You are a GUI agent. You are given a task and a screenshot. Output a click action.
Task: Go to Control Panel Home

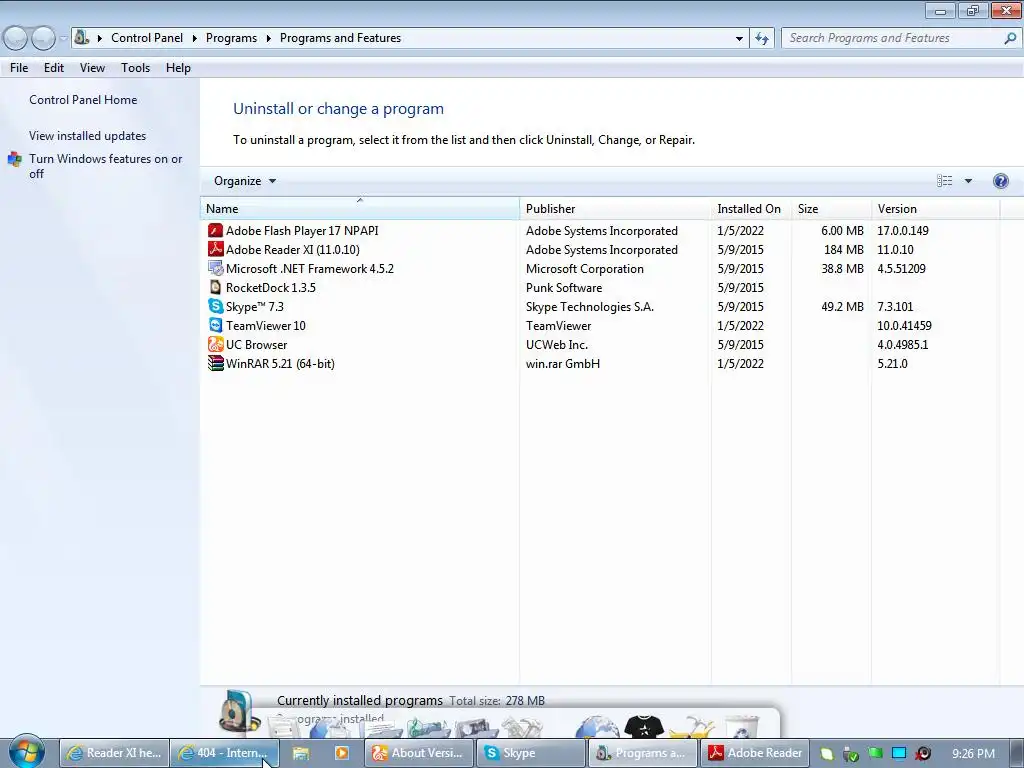[83, 100]
